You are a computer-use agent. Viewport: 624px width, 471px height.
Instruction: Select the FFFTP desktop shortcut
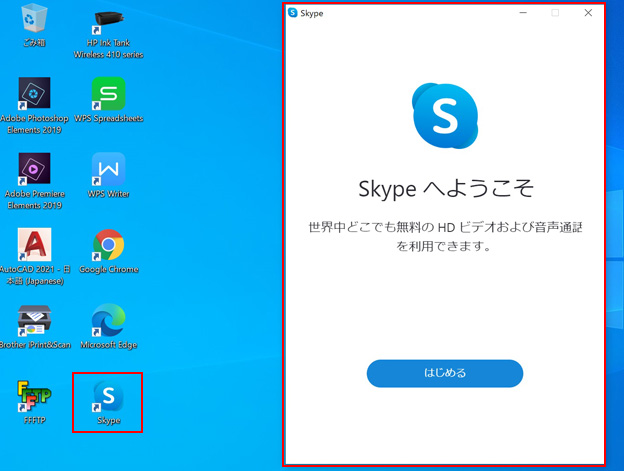(x=34, y=397)
